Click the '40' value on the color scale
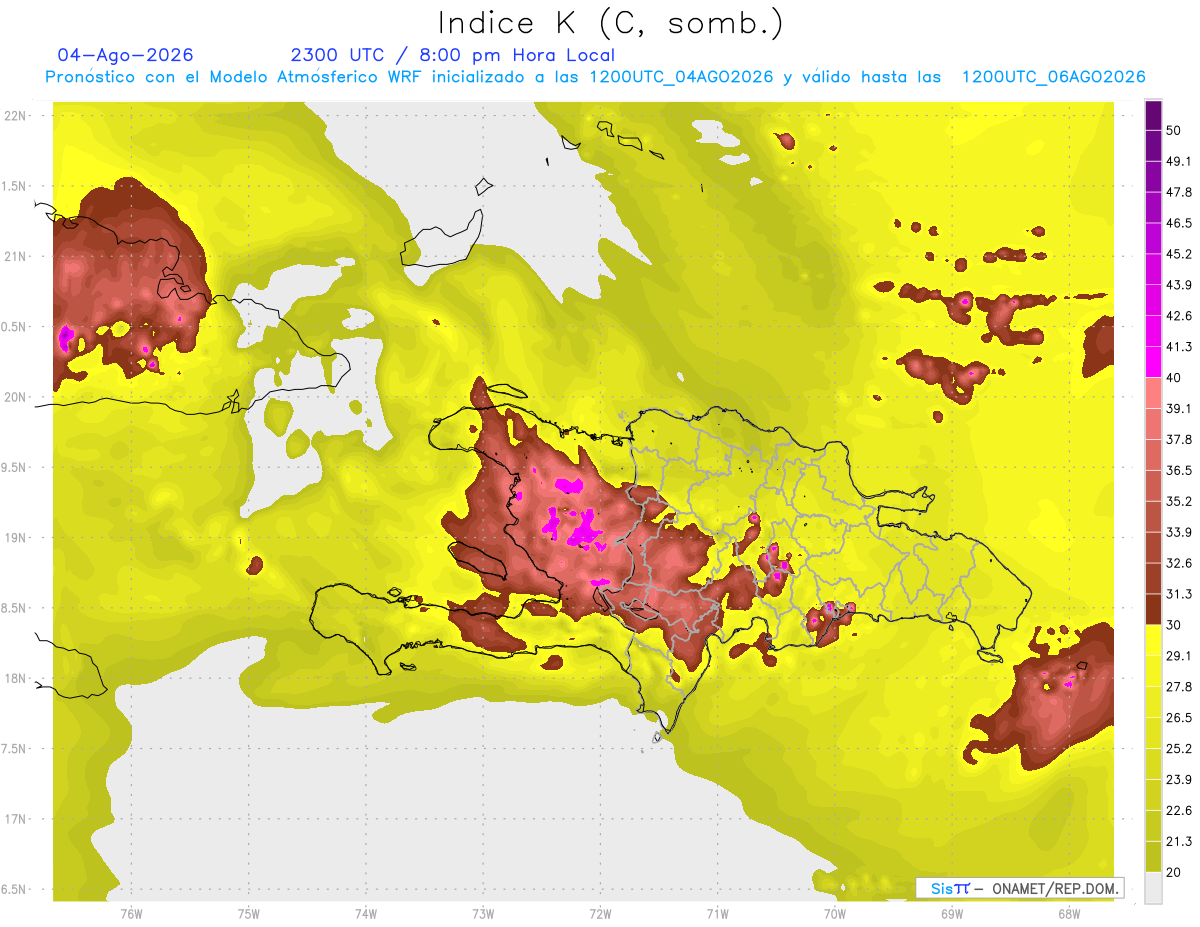The image size is (1200, 927). [1174, 377]
